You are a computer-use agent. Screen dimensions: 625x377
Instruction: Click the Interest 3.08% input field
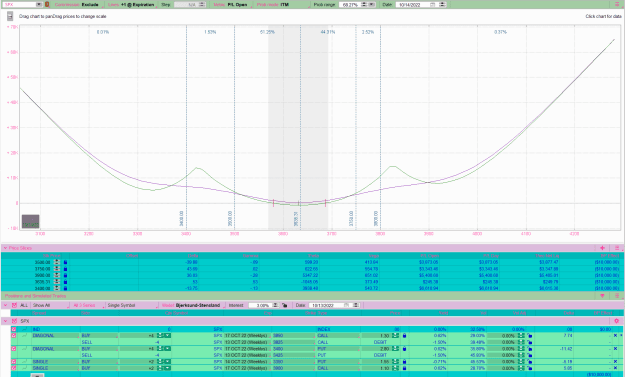[x=260, y=305]
